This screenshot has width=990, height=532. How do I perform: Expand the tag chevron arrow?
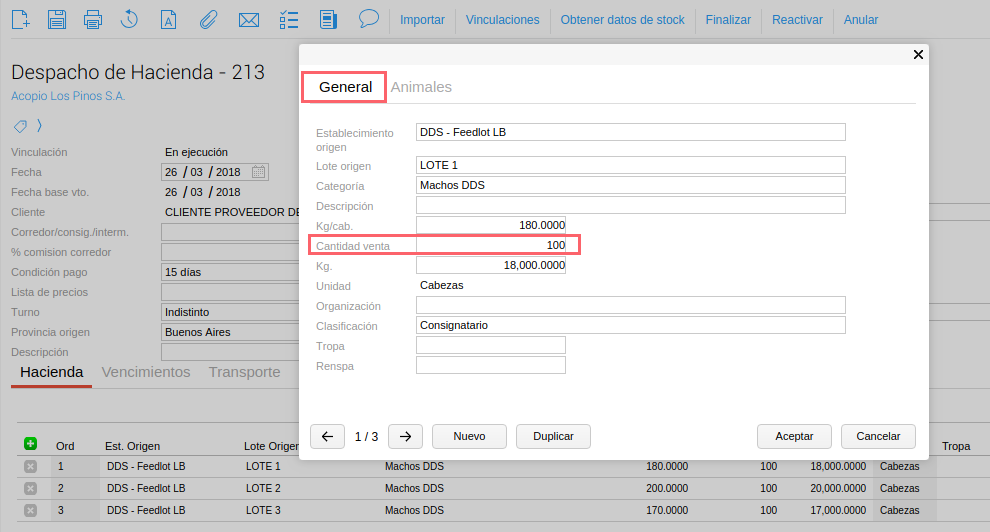click(x=40, y=126)
